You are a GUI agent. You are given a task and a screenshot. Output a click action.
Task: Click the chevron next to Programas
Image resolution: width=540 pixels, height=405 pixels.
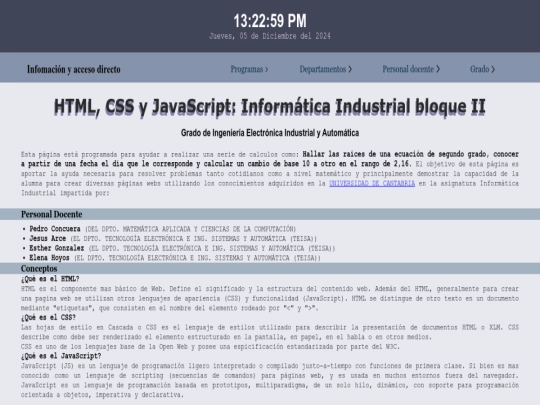click(267, 70)
